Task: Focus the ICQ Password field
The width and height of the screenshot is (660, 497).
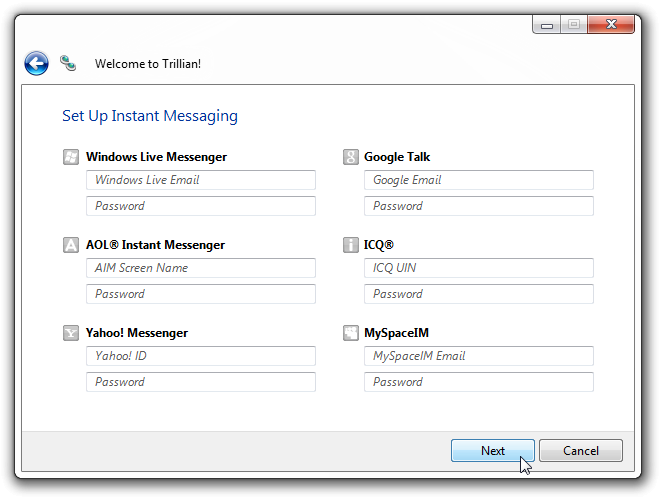Action: (479, 294)
